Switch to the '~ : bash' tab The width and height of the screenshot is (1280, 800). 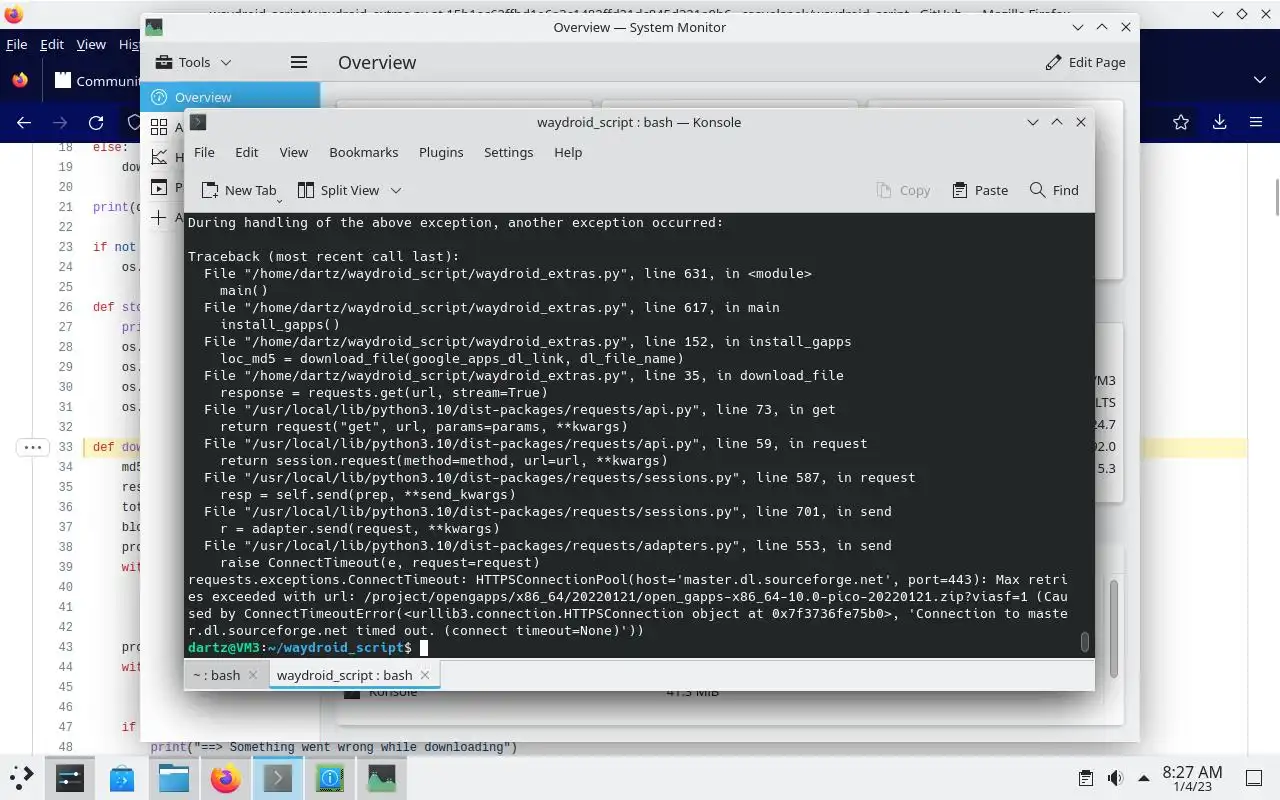pyautogui.click(x=217, y=675)
